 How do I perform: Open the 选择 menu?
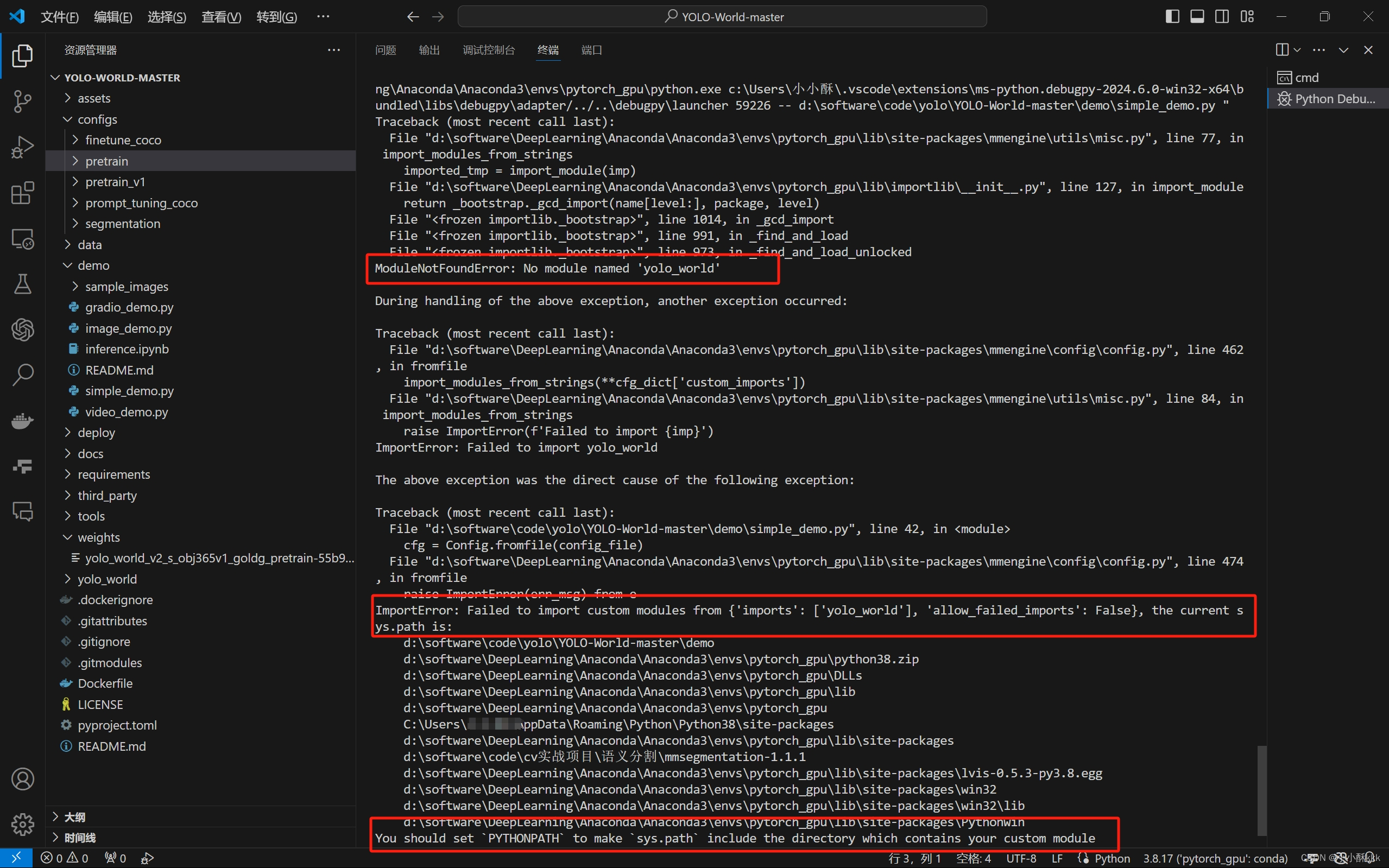pyautogui.click(x=167, y=17)
